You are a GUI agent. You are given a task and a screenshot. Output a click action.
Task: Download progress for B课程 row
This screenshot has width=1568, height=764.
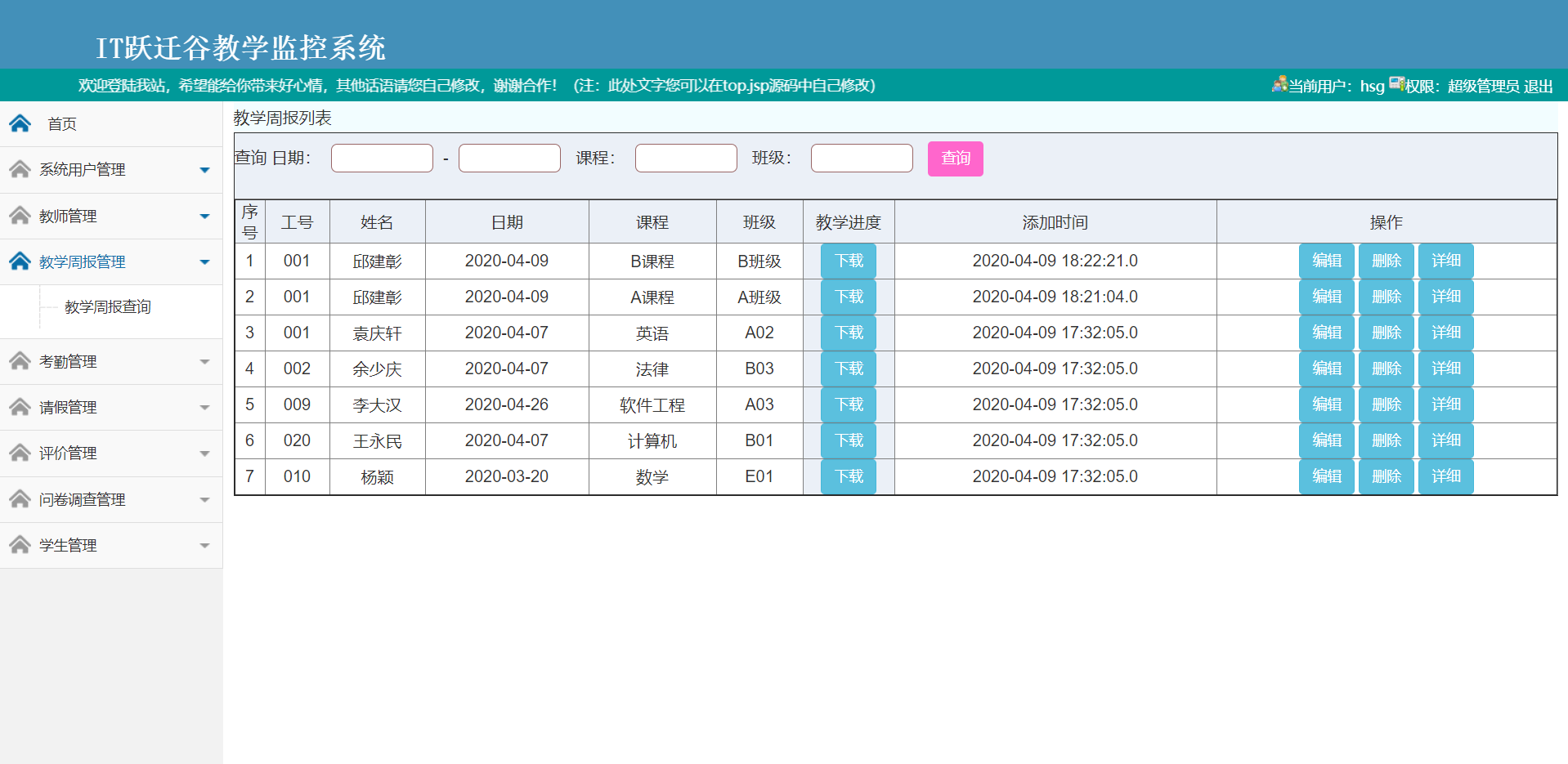point(849,261)
